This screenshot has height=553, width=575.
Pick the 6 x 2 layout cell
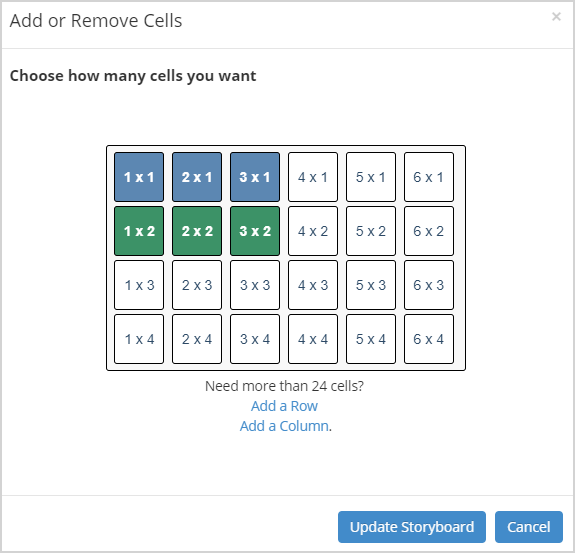[x=429, y=231]
